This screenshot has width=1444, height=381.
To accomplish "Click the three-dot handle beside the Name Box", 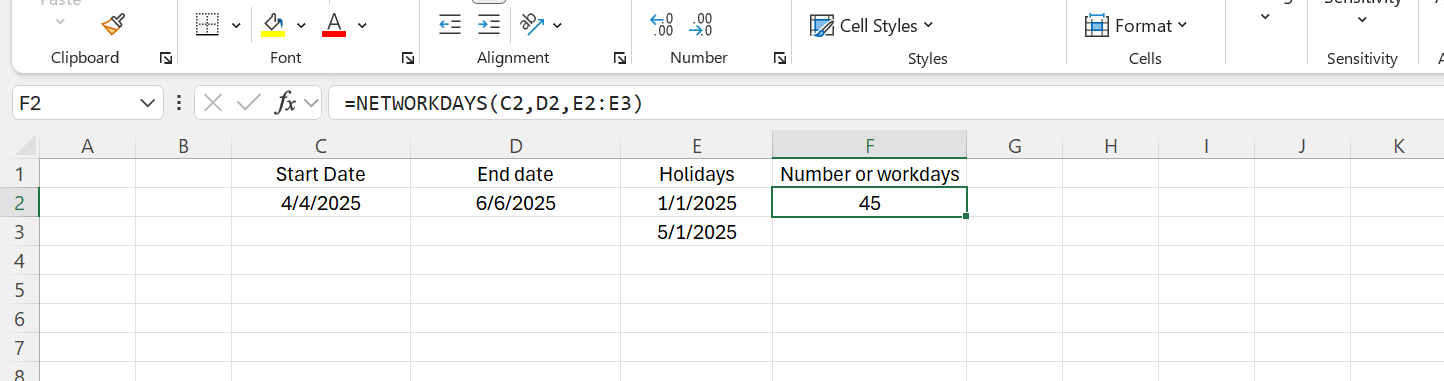I will (178, 102).
